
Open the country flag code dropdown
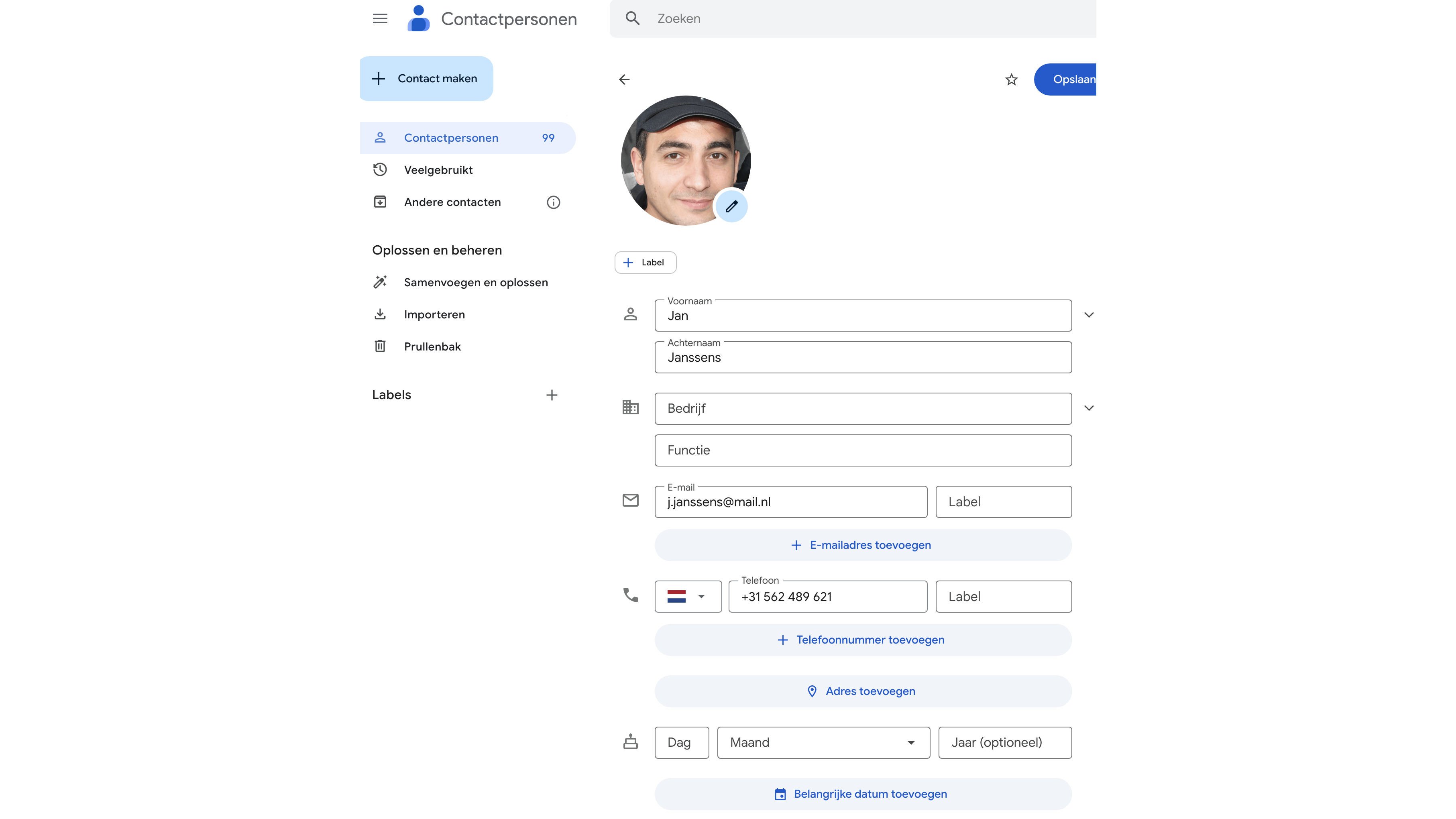[688, 596]
